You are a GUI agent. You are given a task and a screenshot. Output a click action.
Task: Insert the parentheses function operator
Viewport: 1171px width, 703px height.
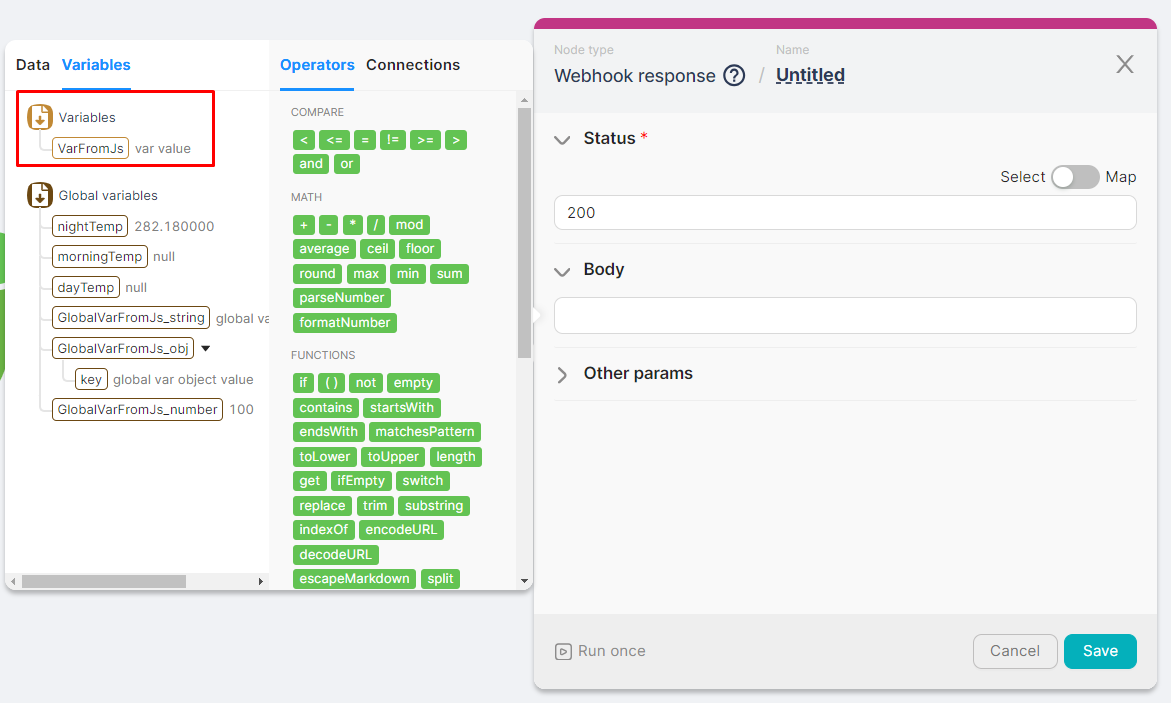click(331, 383)
